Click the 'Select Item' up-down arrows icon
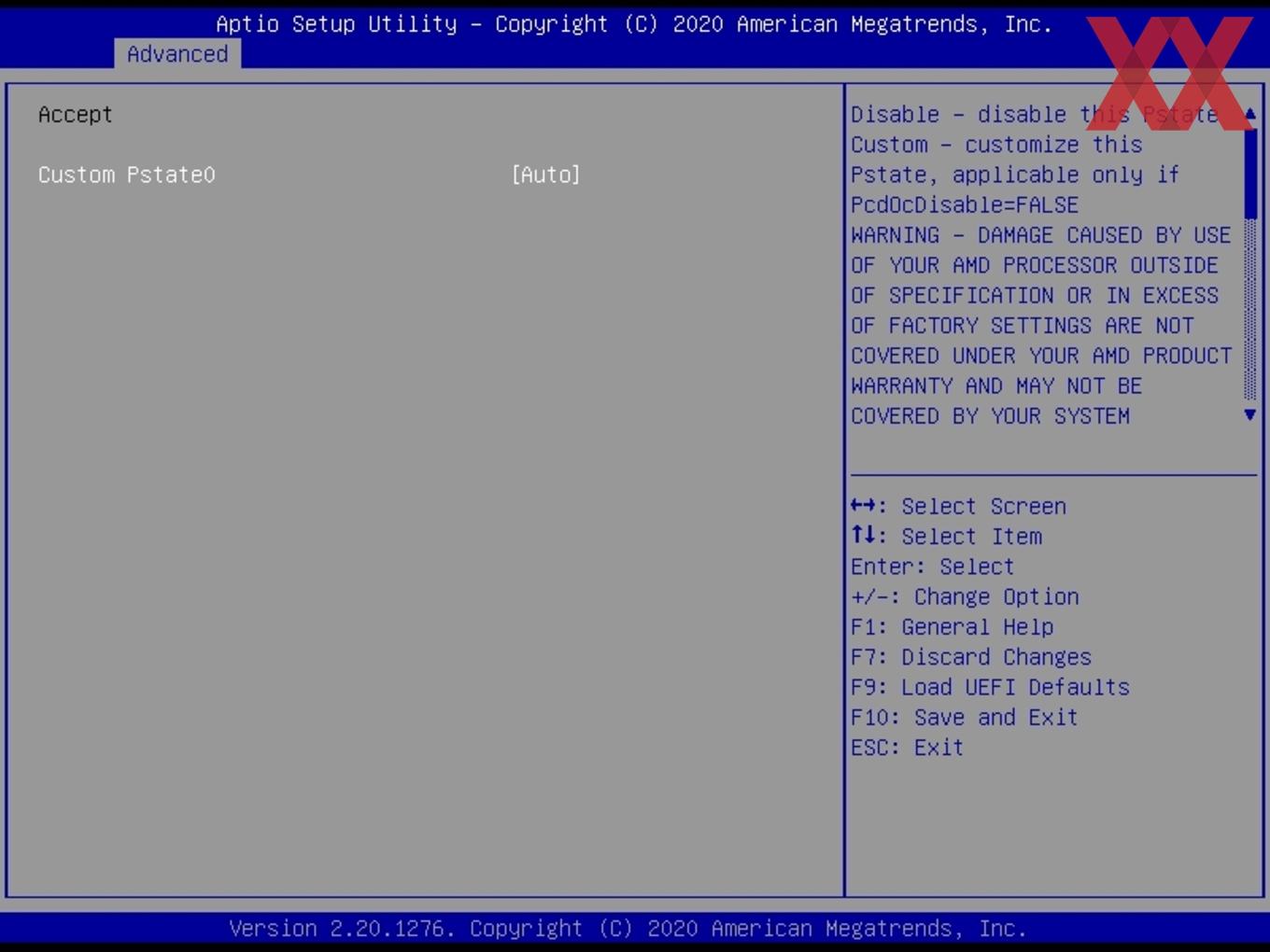 coord(864,536)
